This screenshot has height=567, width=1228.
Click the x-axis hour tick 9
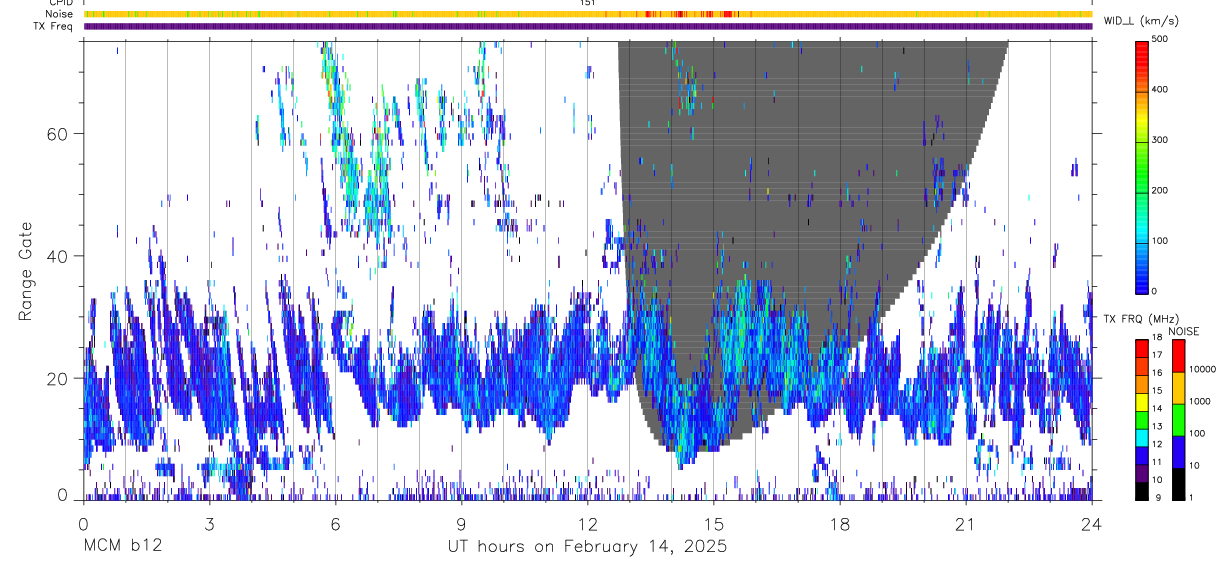coord(462,524)
